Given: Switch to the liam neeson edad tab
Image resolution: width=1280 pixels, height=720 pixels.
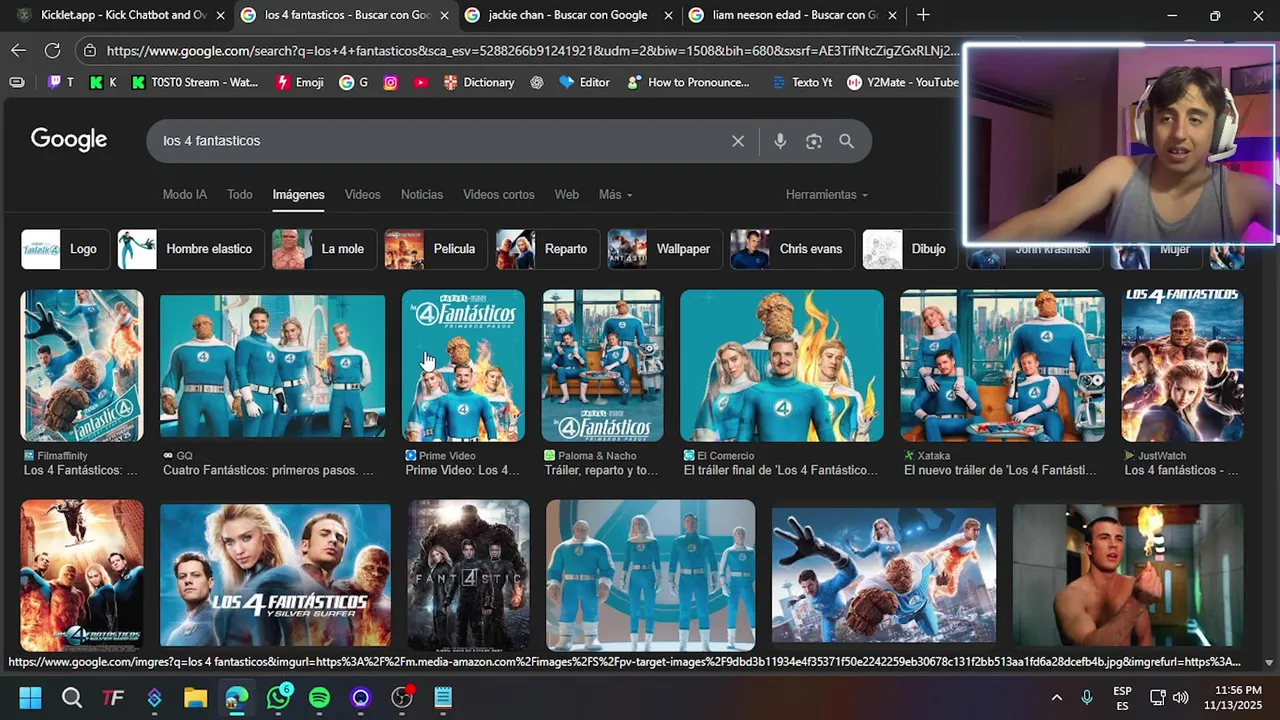Looking at the screenshot, I should (793, 15).
